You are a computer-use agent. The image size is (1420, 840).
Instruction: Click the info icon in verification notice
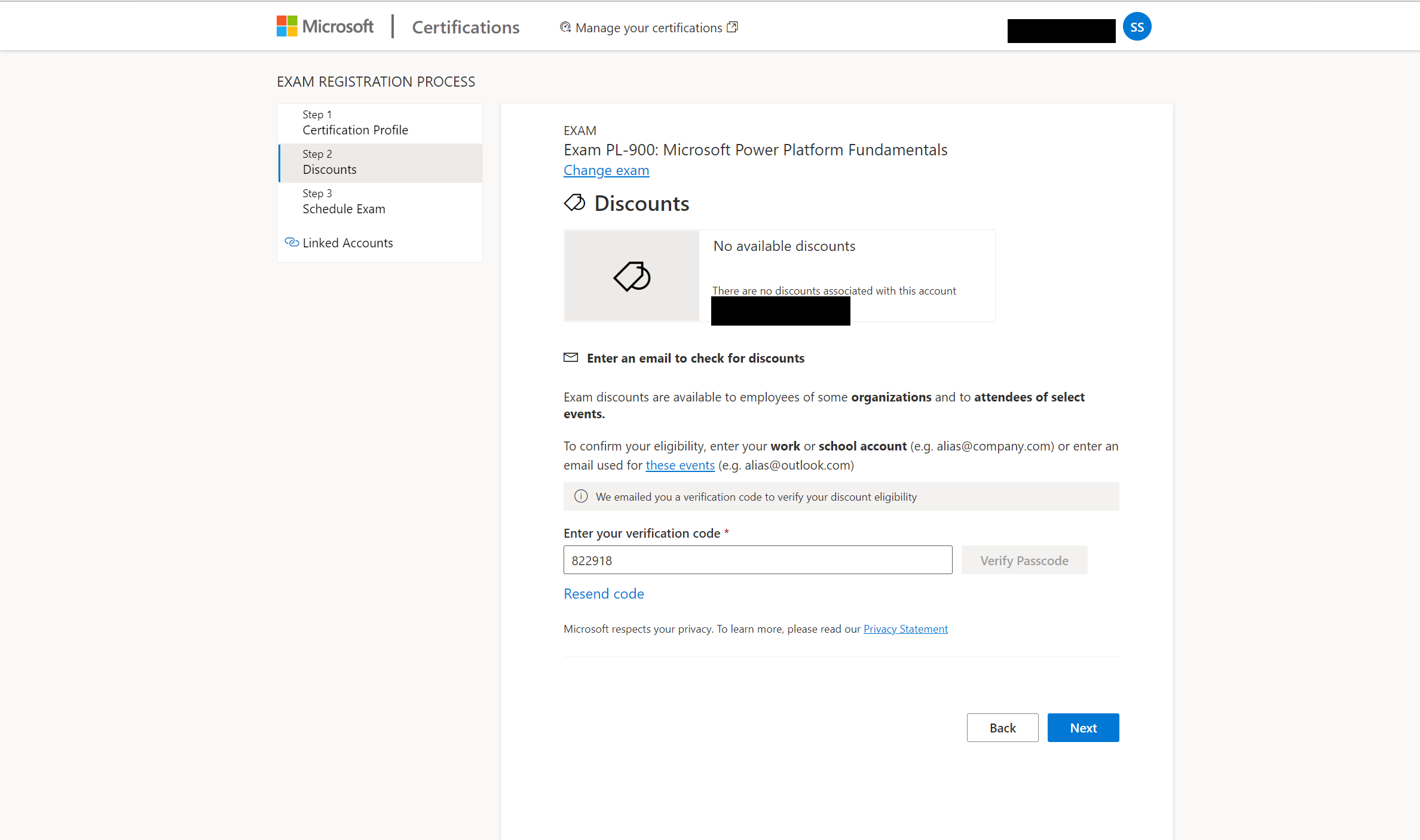point(580,496)
